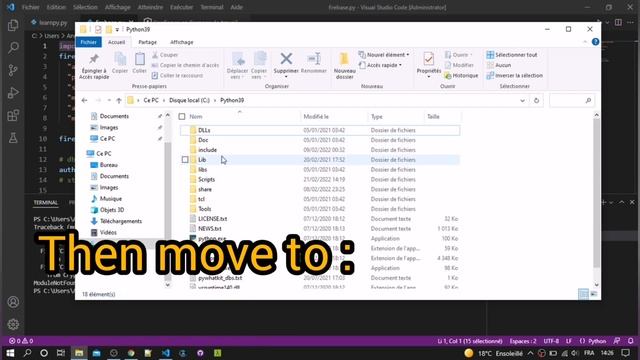Open VS Code Terminal menu
This screenshot has height=360, width=640.
211,7
